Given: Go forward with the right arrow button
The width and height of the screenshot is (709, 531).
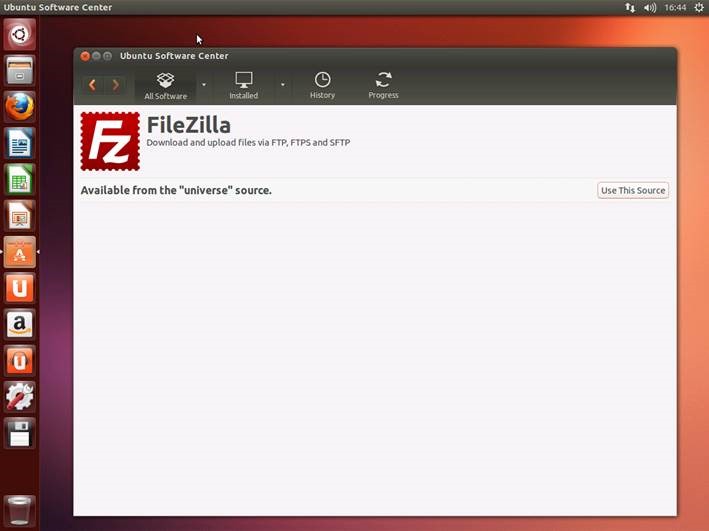Looking at the screenshot, I should pyautogui.click(x=115, y=85).
